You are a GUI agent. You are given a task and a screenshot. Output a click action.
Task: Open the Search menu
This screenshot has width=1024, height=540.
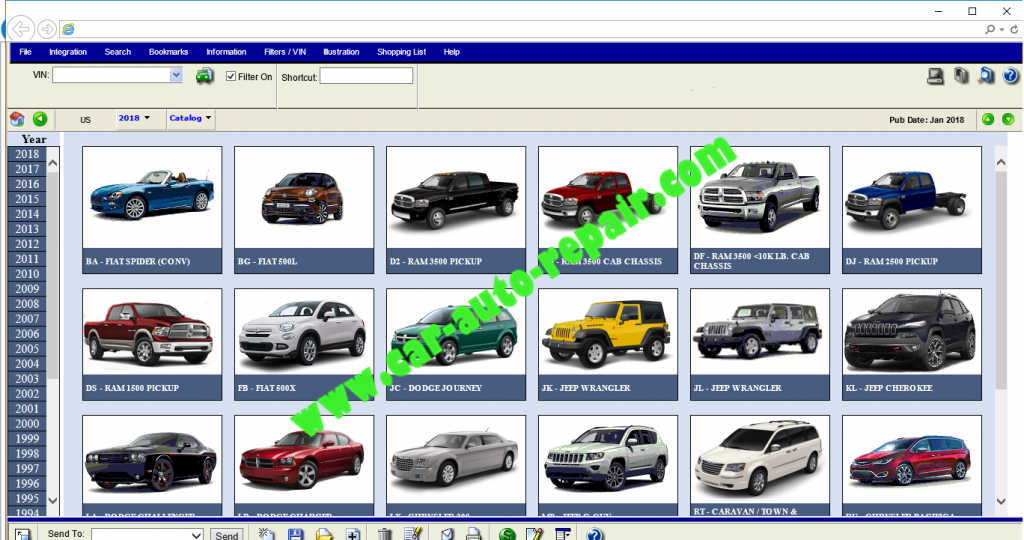(118, 52)
